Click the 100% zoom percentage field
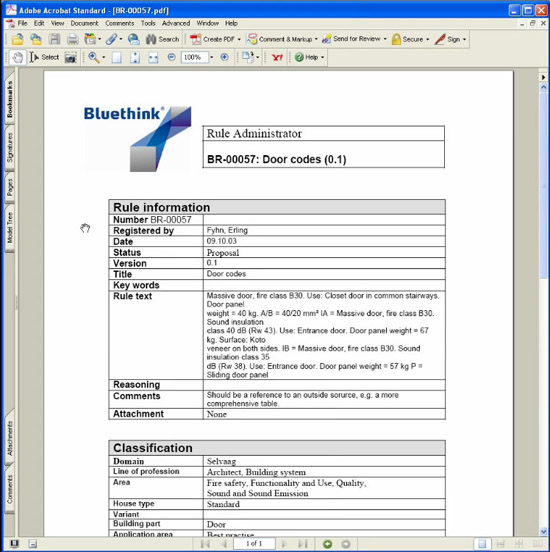The width and height of the screenshot is (550, 552). click(194, 57)
